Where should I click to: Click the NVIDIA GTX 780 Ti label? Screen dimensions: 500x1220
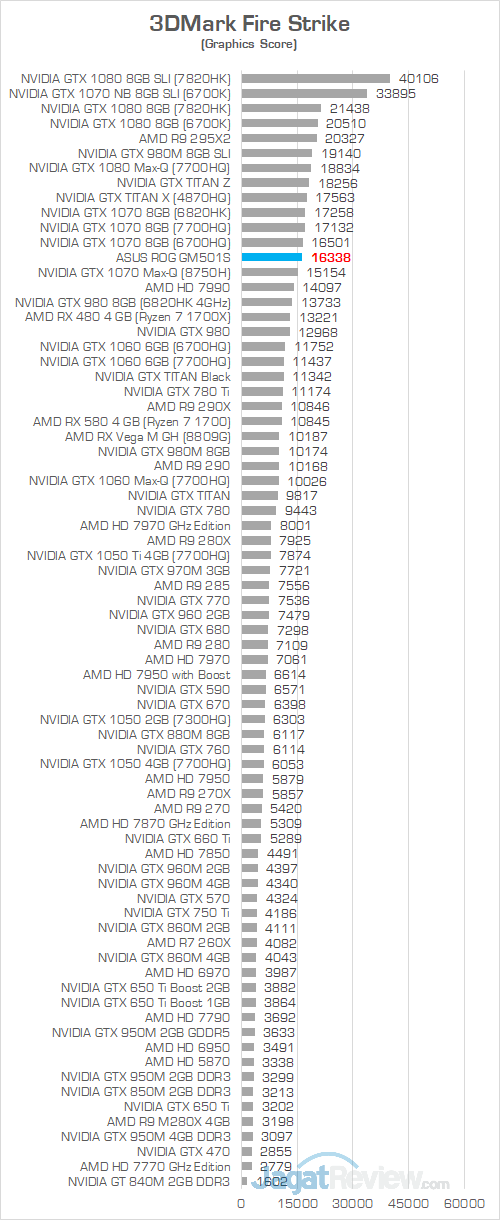tap(177, 391)
